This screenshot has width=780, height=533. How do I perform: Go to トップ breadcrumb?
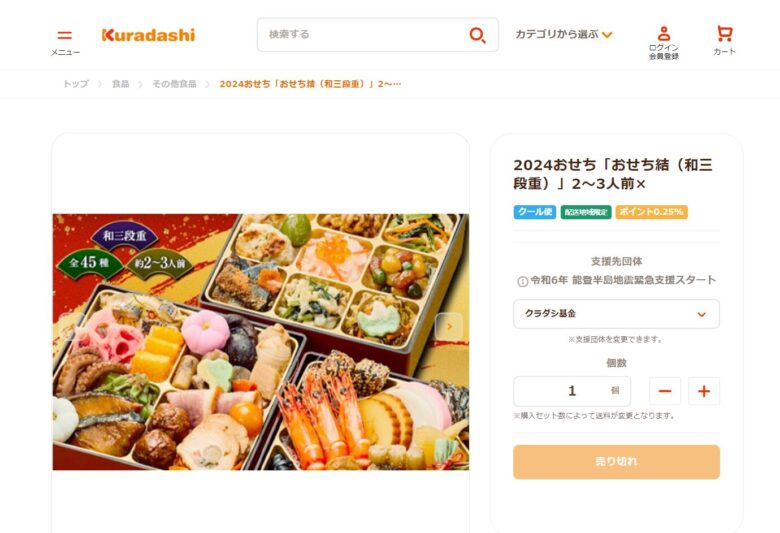[76, 84]
